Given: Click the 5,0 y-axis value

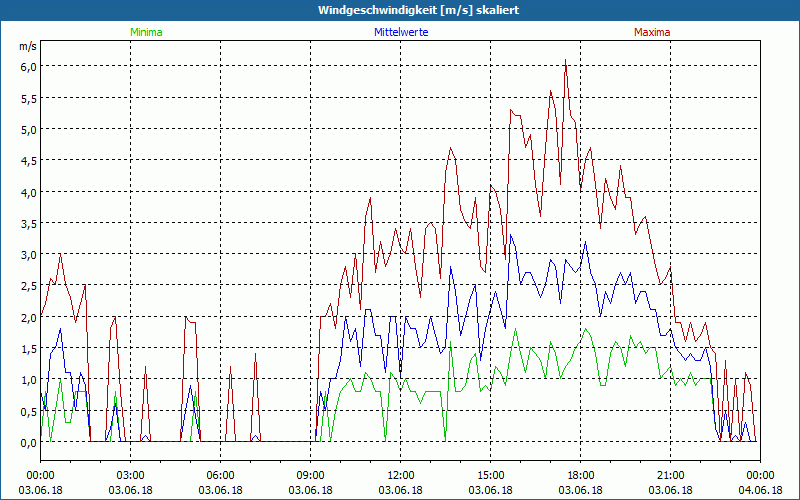Looking at the screenshot, I should pos(29,130).
